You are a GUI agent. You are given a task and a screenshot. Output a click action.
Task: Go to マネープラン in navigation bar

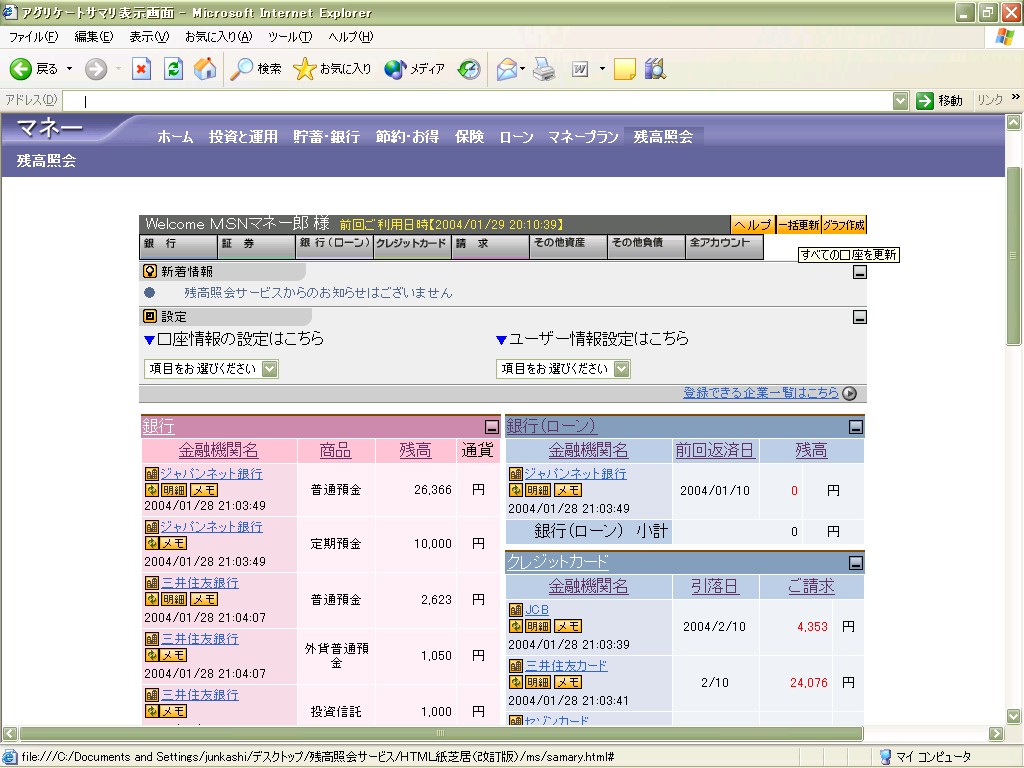[583, 136]
